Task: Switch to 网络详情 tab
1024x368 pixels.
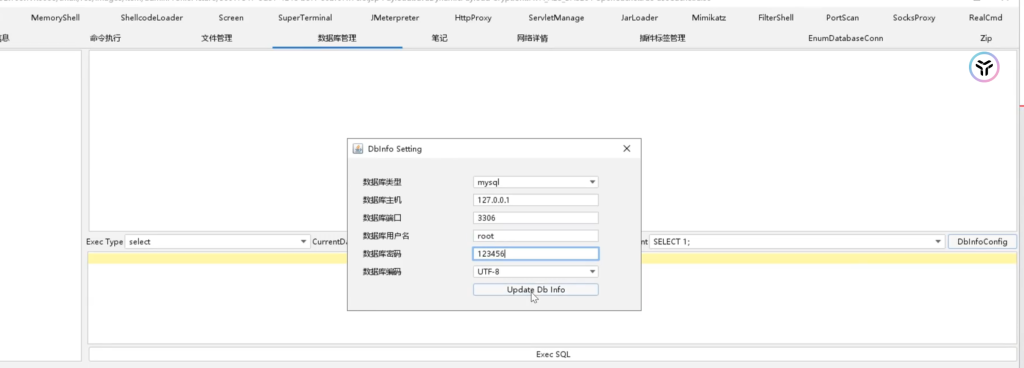Action: point(532,38)
